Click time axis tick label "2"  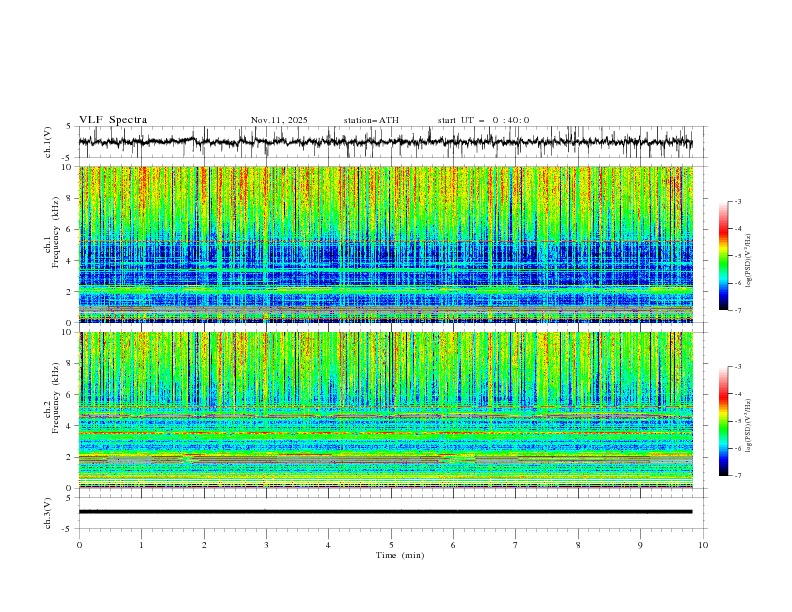204,545
